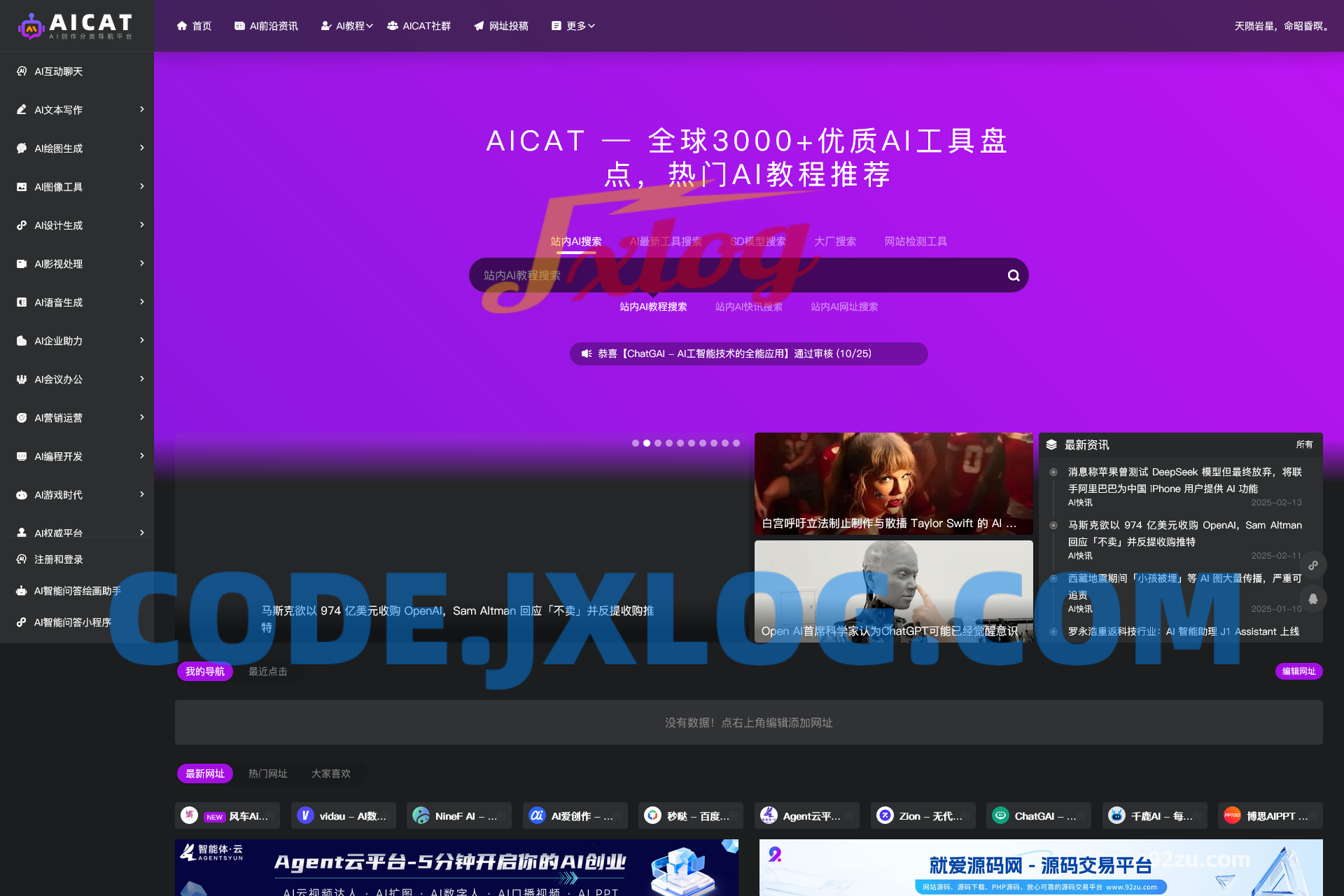Click the search magnifier icon
Screen dimensions: 1344x896
pos(1013,275)
